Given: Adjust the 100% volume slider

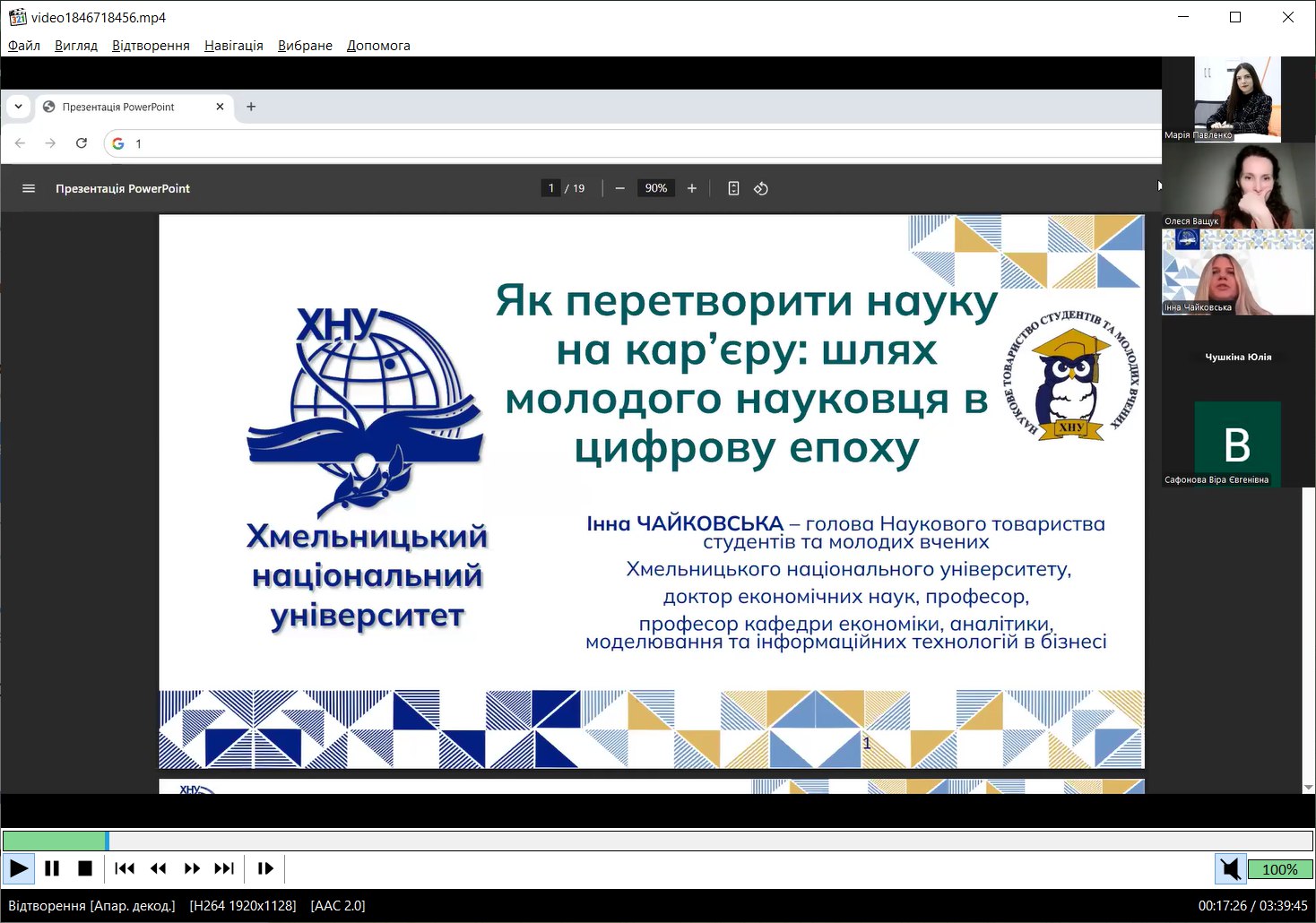Looking at the screenshot, I should 1279,869.
